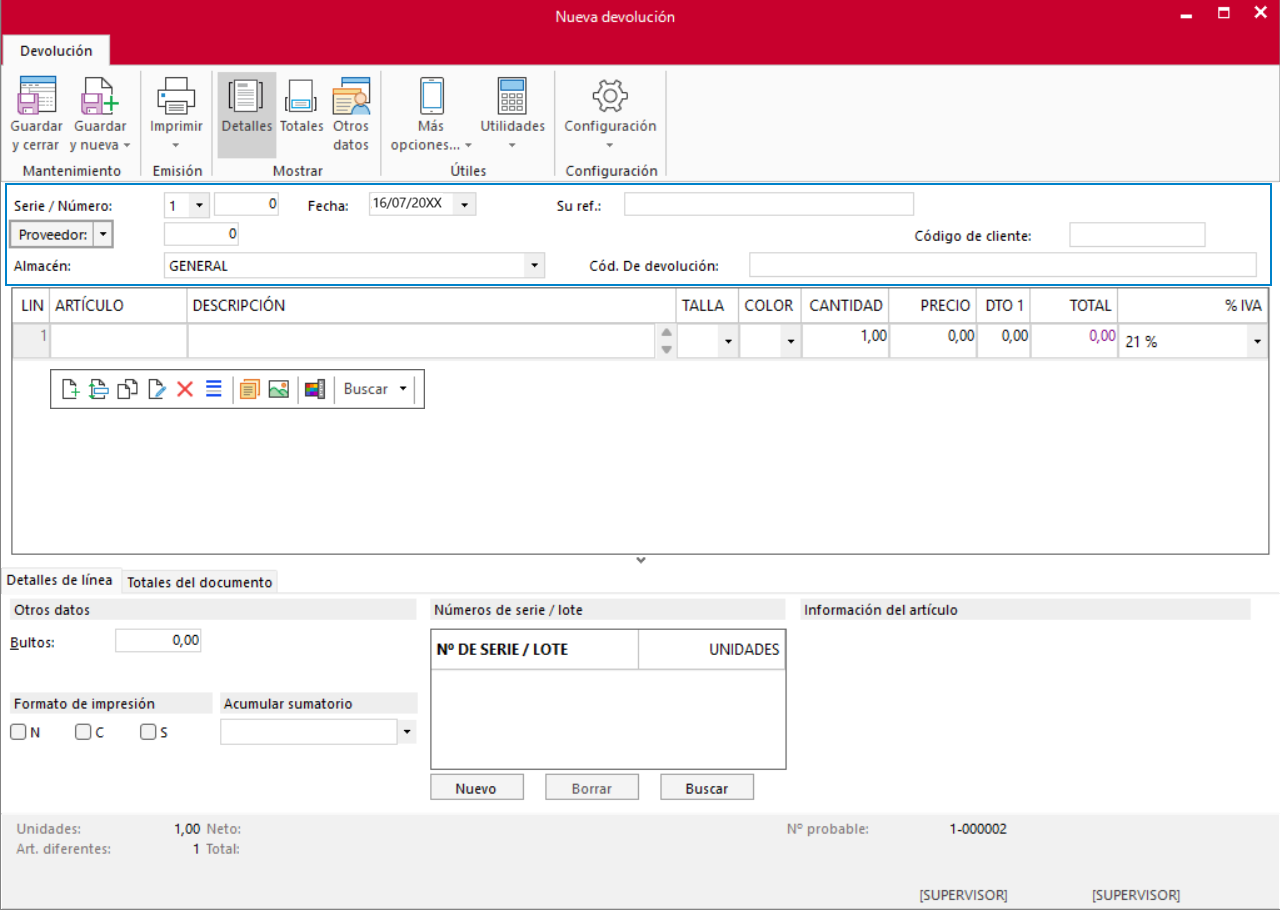The image size is (1280, 912).
Task: Click the probable number 1-000002
Action: pos(978,829)
